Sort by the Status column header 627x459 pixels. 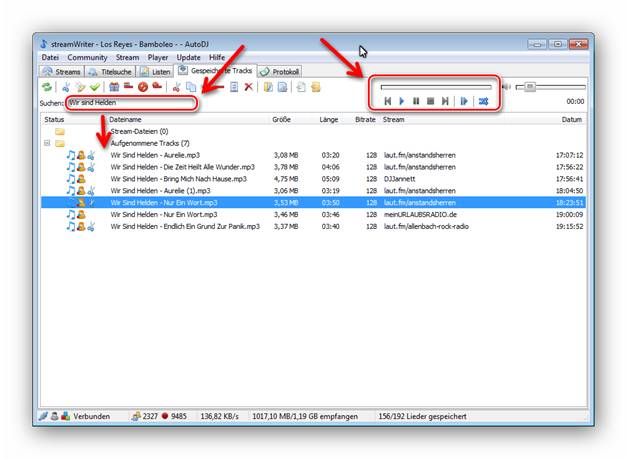(x=54, y=119)
